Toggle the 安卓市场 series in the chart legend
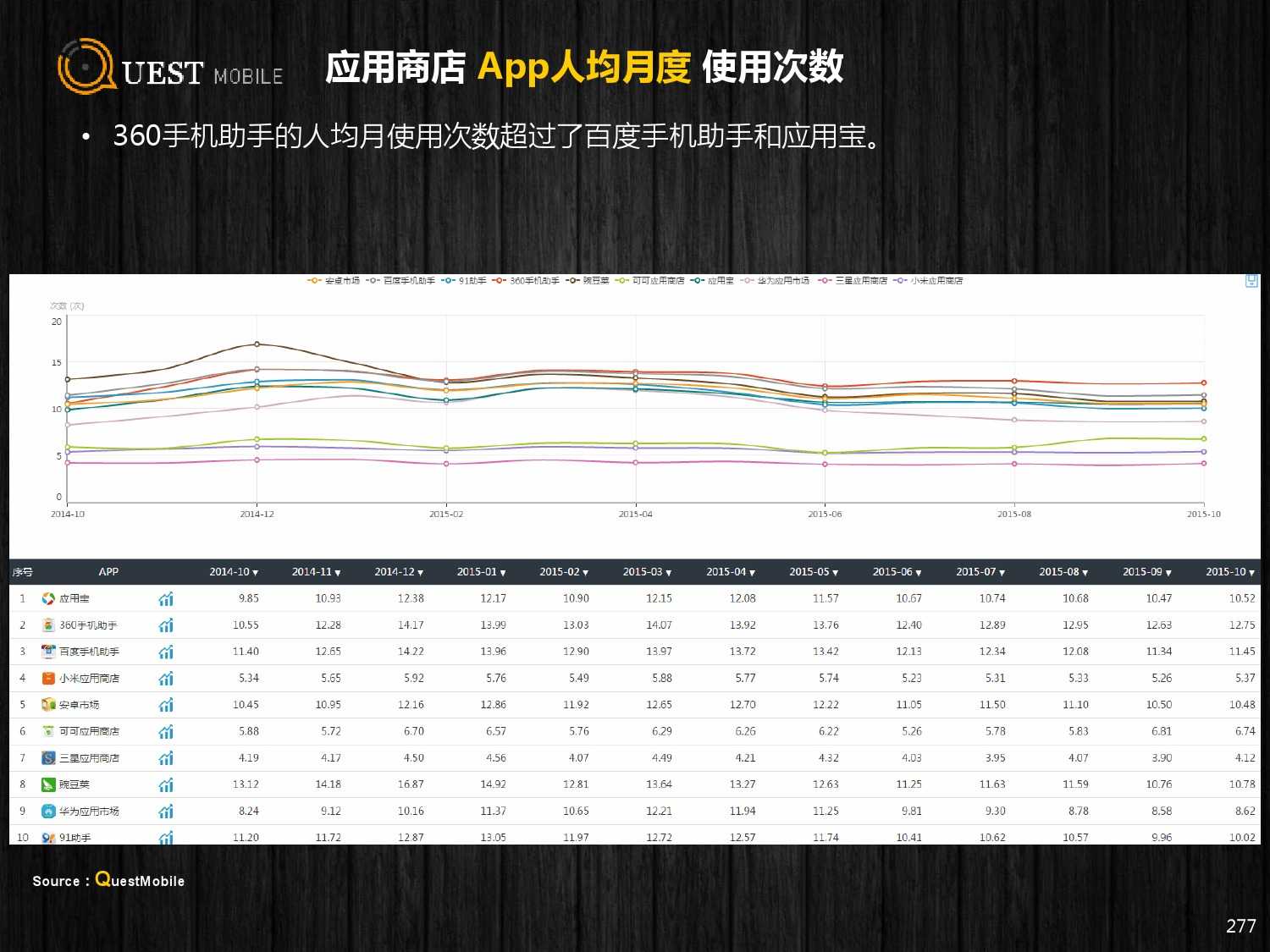 334,280
